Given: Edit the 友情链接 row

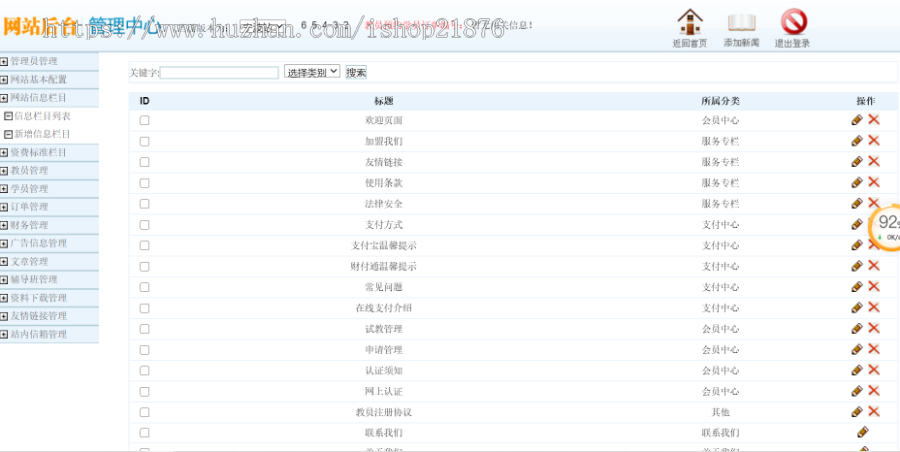Looking at the screenshot, I should [857, 161].
